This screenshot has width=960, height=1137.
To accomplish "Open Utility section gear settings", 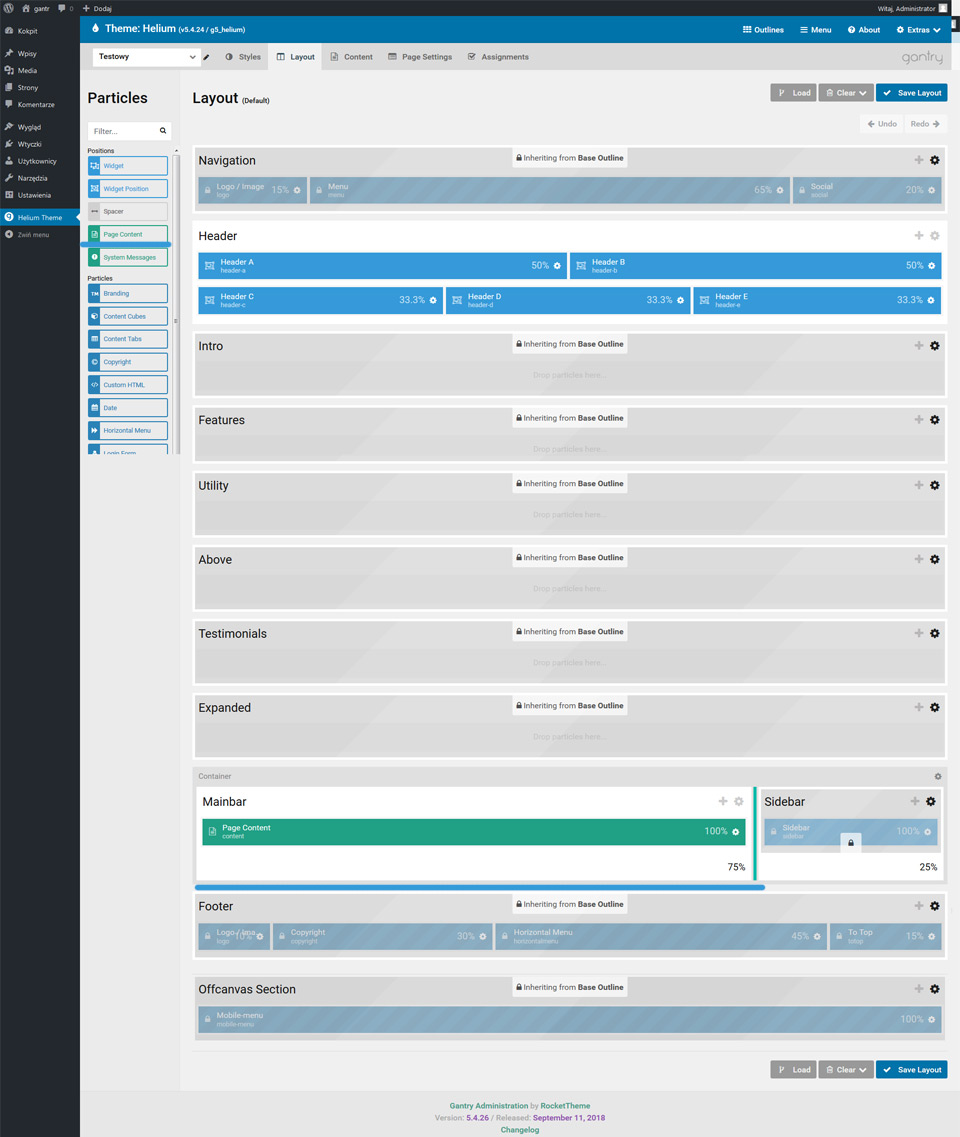I will tap(935, 485).
